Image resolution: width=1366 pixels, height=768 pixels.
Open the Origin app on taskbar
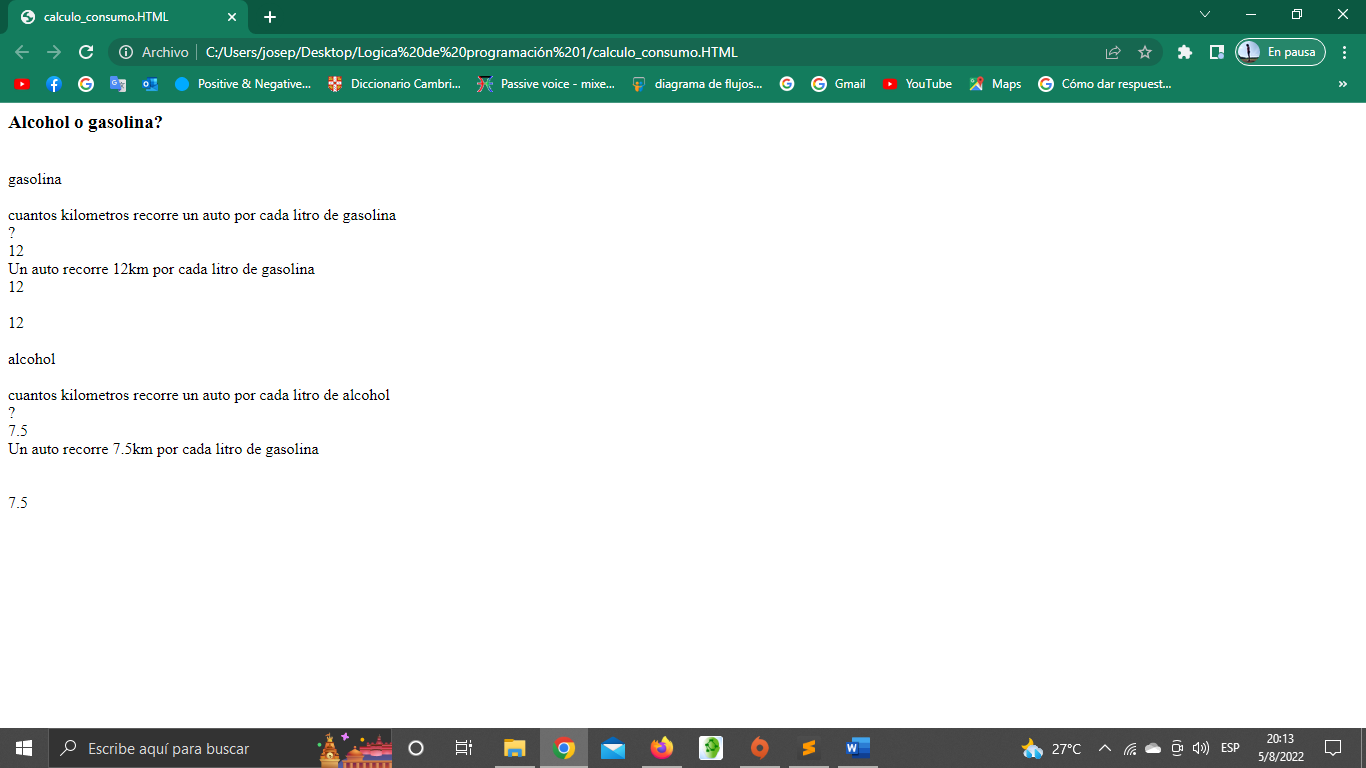click(x=760, y=748)
